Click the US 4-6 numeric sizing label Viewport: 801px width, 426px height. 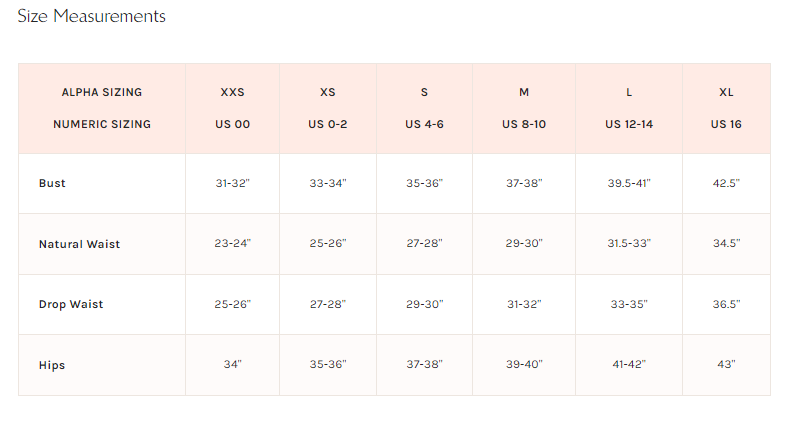click(425, 124)
